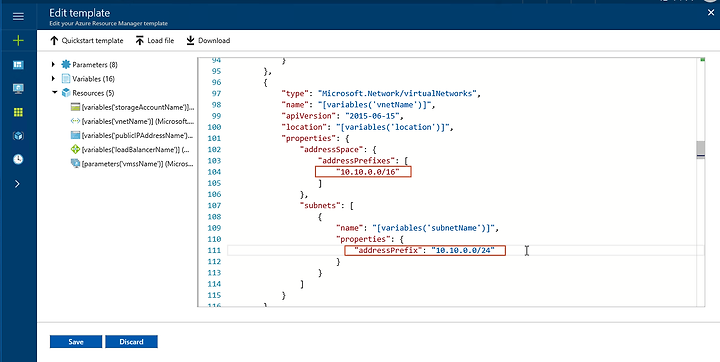This screenshot has width=720, height=362.
Task: Close the Edit template blade
Action: (711, 13)
